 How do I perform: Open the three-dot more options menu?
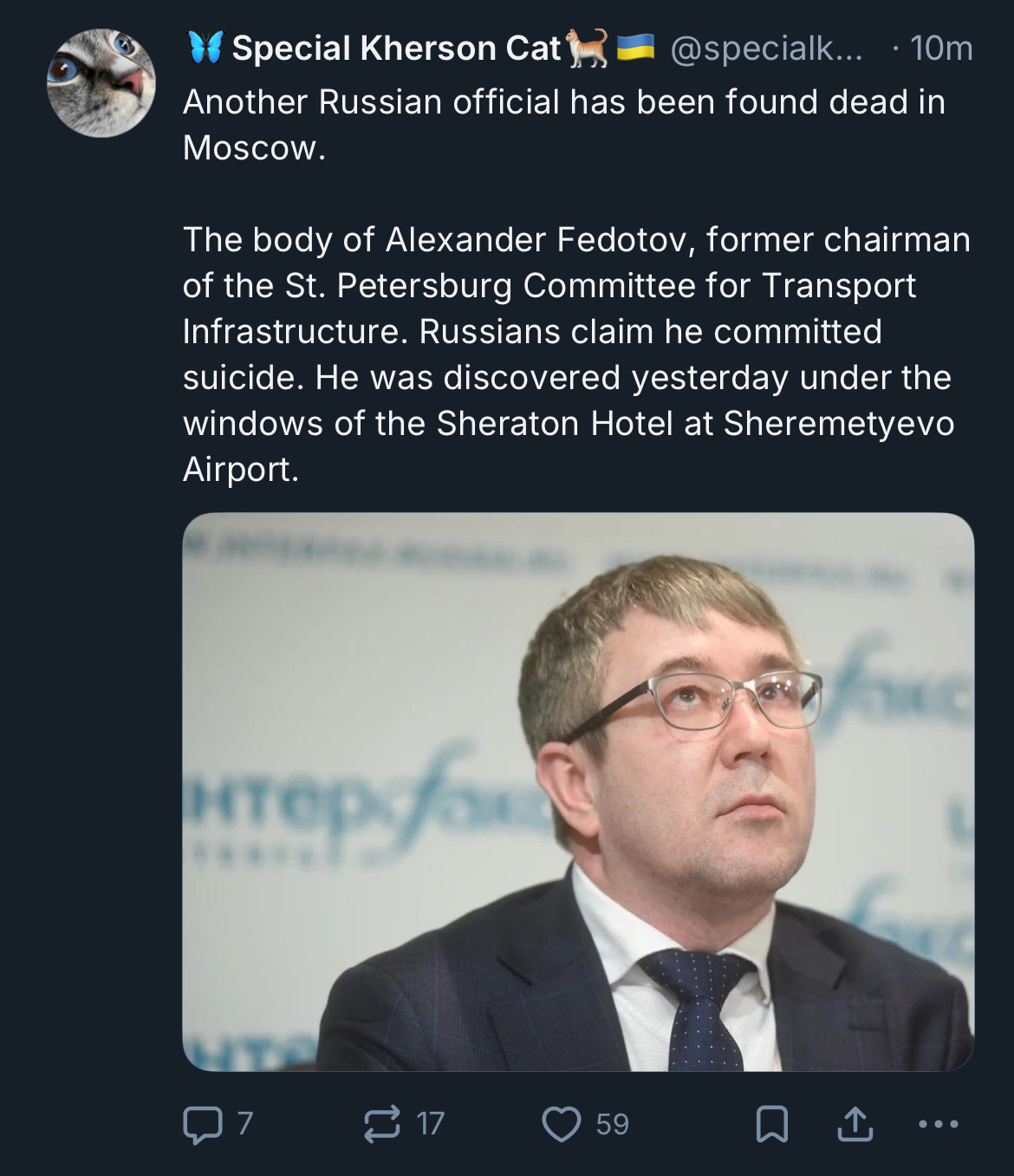(938, 1124)
